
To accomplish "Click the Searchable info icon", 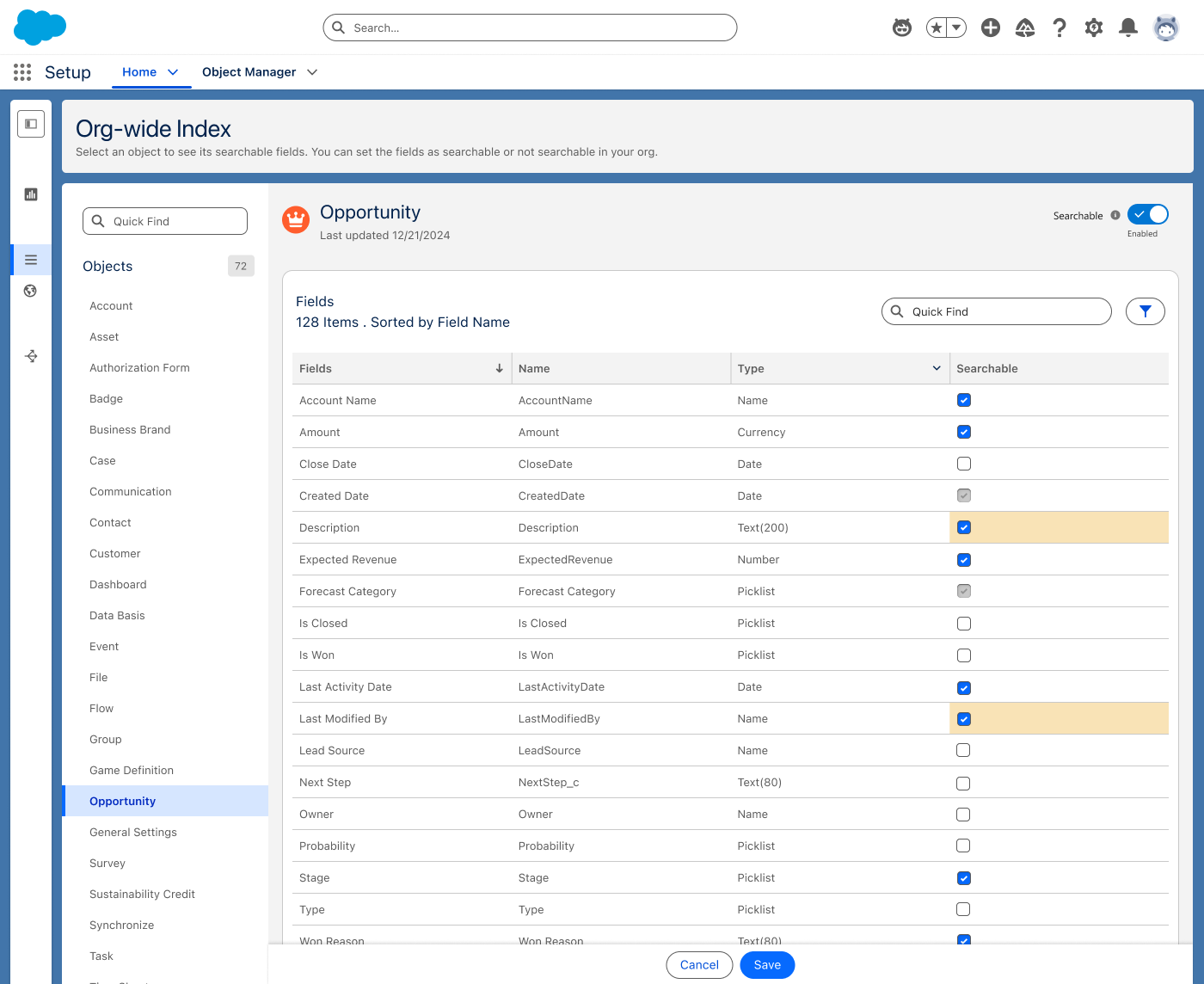I will [1115, 215].
